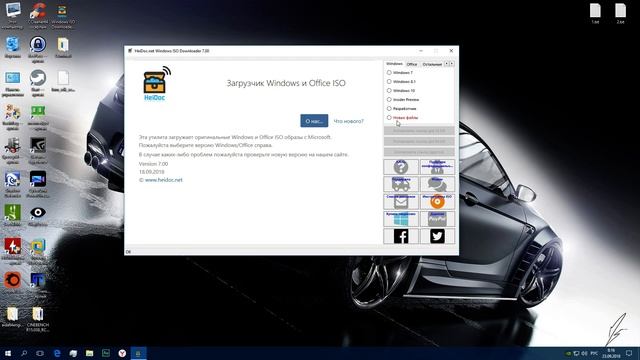Viewport: 640px width, 360px height.
Task: Click the blue Windows logo license tile
Action: tap(401, 219)
